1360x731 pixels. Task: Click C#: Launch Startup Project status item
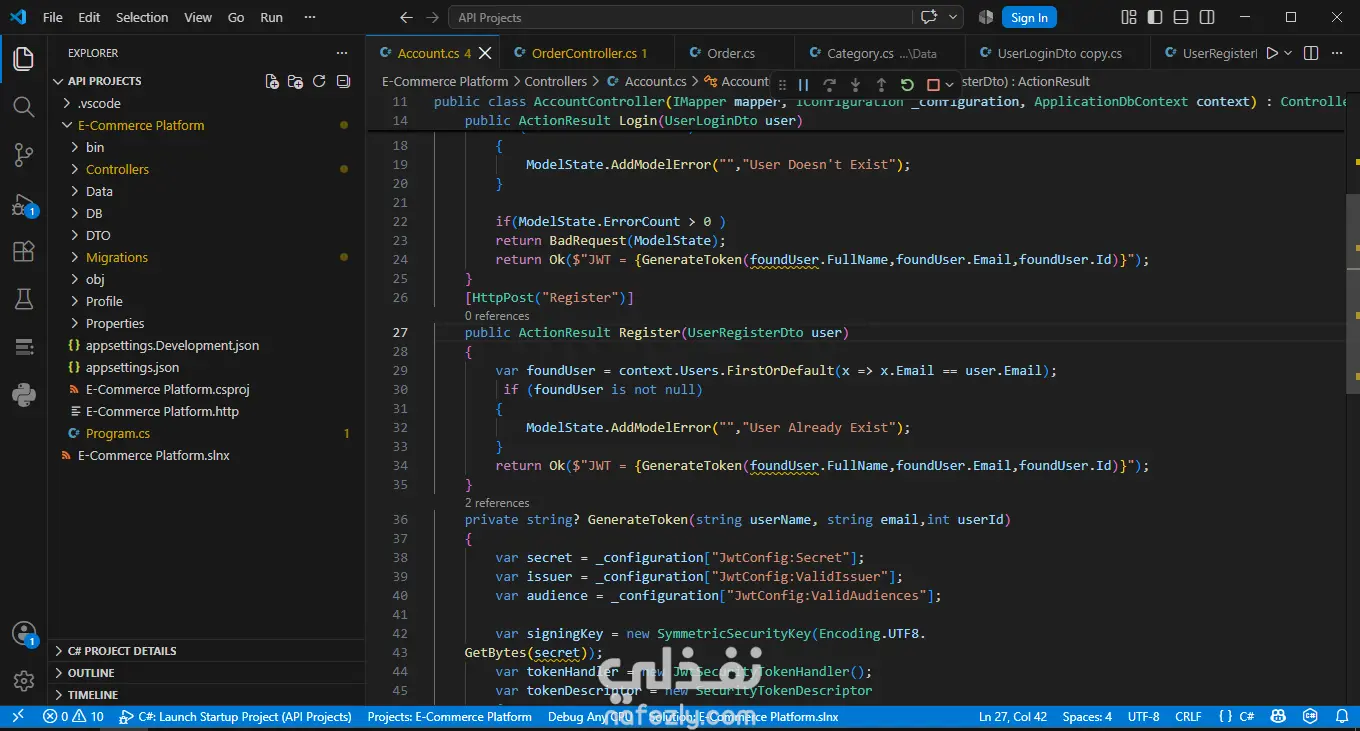coord(235,717)
